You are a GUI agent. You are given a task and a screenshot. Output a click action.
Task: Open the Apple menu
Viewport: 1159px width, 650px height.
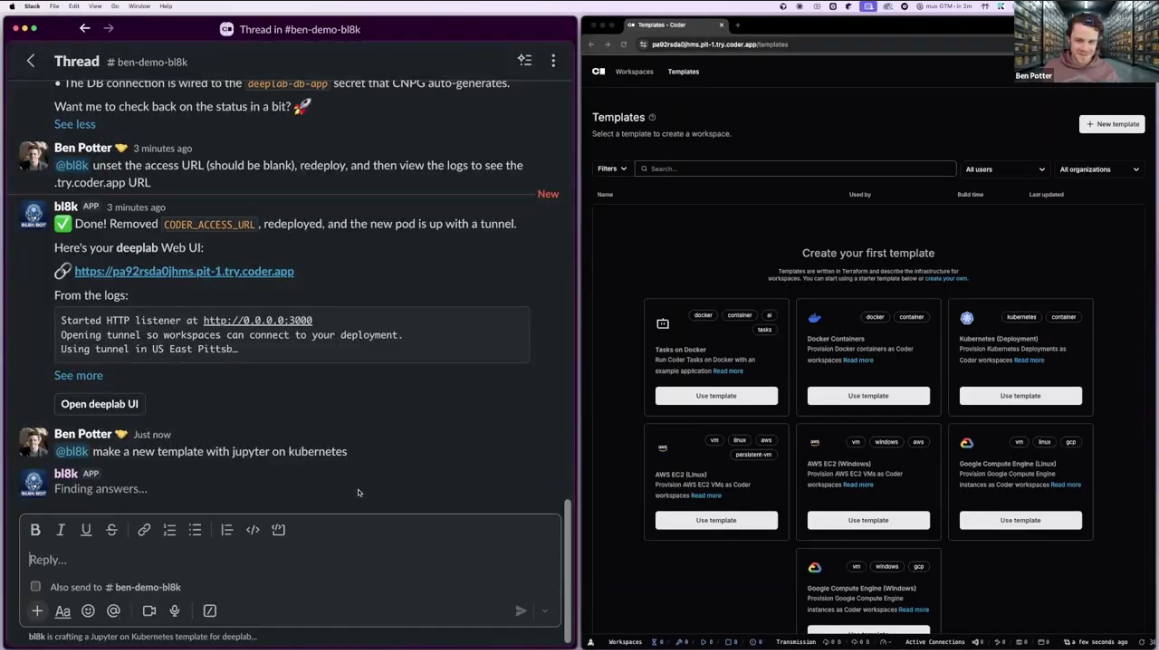pos(11,6)
